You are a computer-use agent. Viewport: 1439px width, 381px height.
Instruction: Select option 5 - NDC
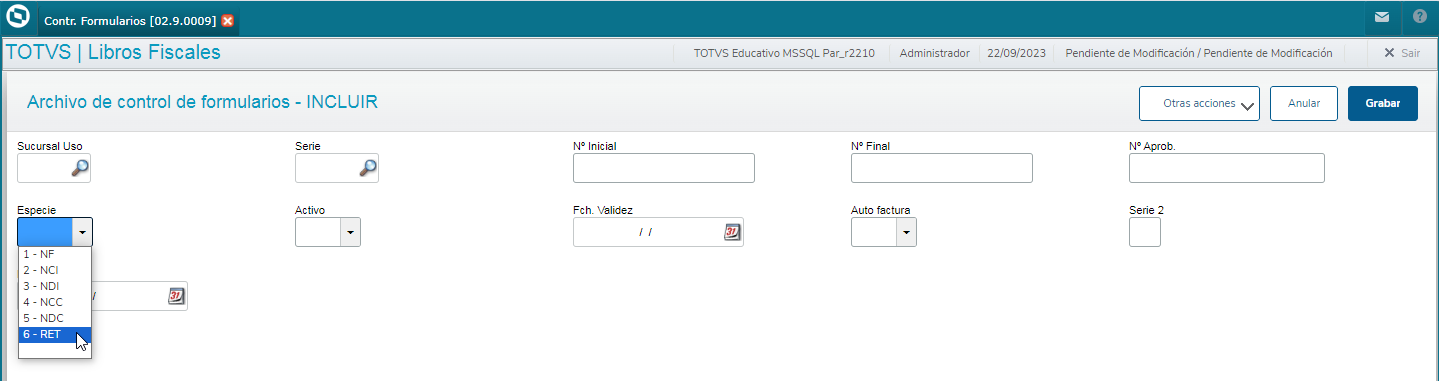click(55, 318)
